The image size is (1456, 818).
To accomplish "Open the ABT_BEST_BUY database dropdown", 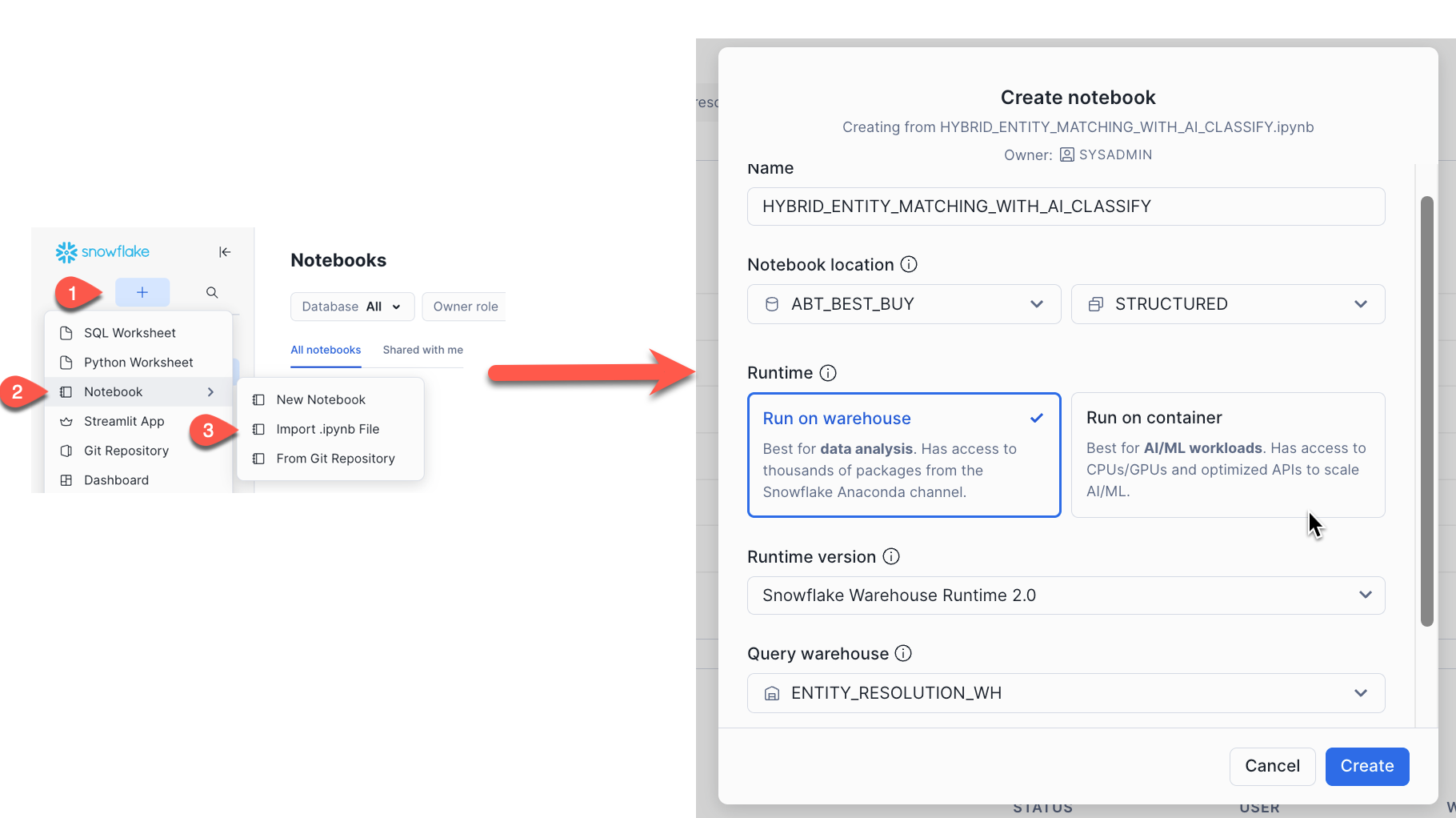I will tap(903, 304).
